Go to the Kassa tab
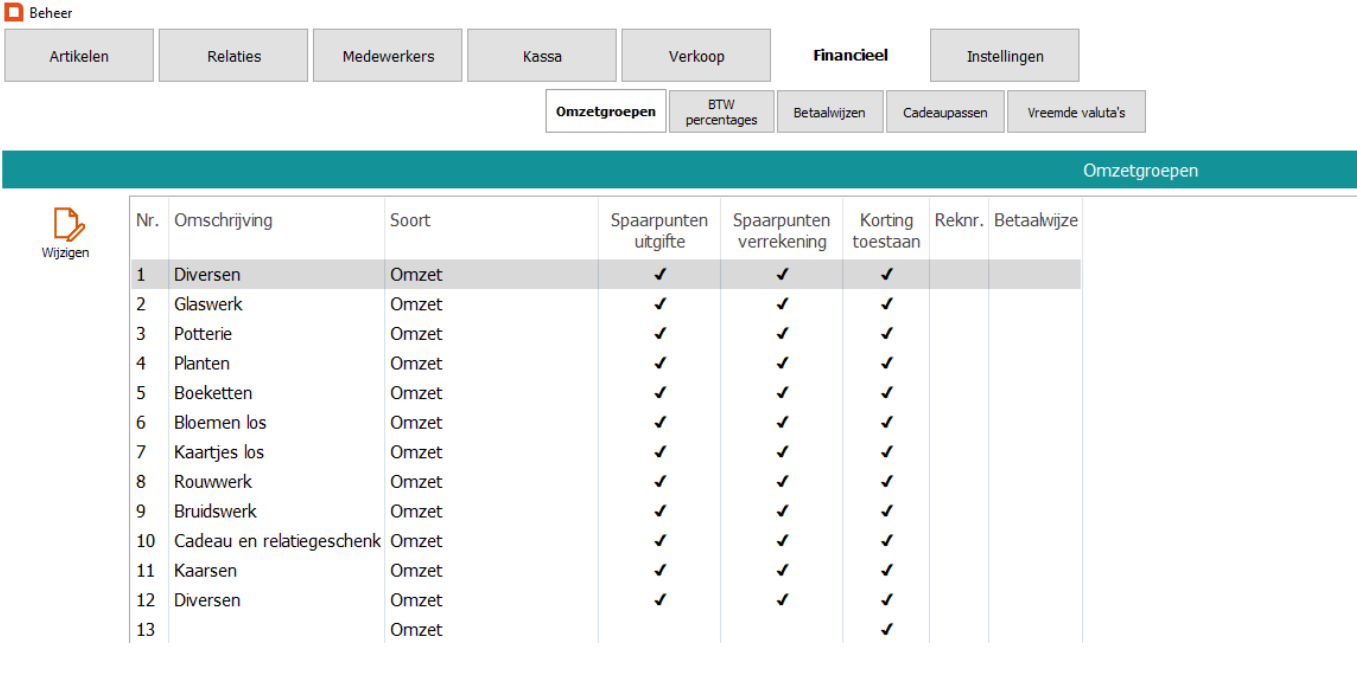 (x=542, y=56)
